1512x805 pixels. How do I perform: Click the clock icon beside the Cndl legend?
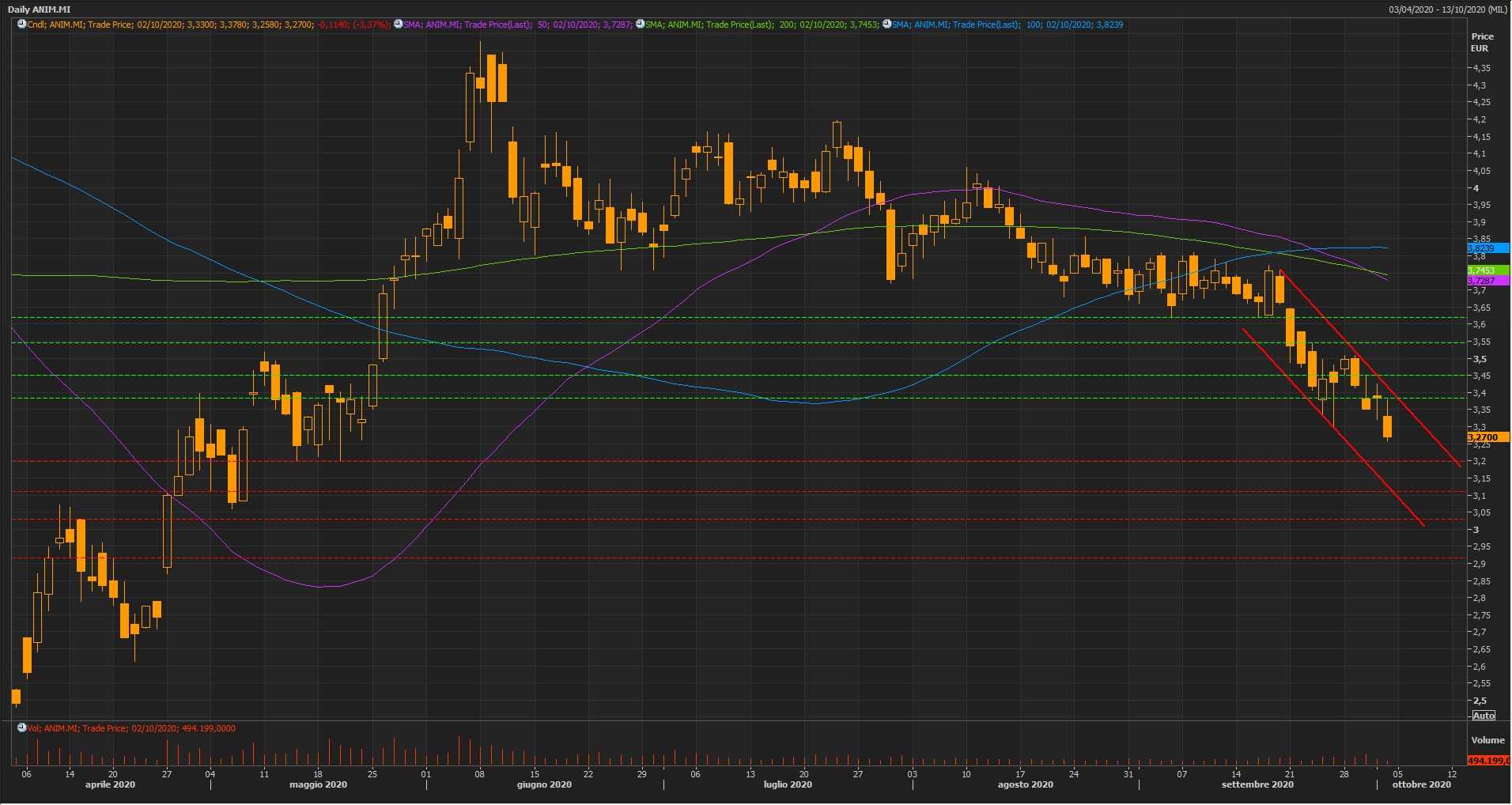coord(21,25)
